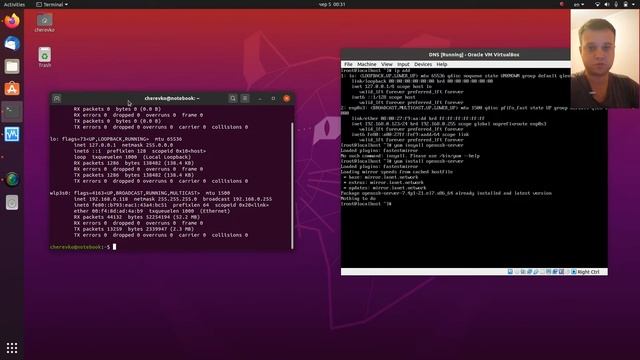Click the battery icon in top bar
This screenshot has width=640, height=360.
[626, 4]
